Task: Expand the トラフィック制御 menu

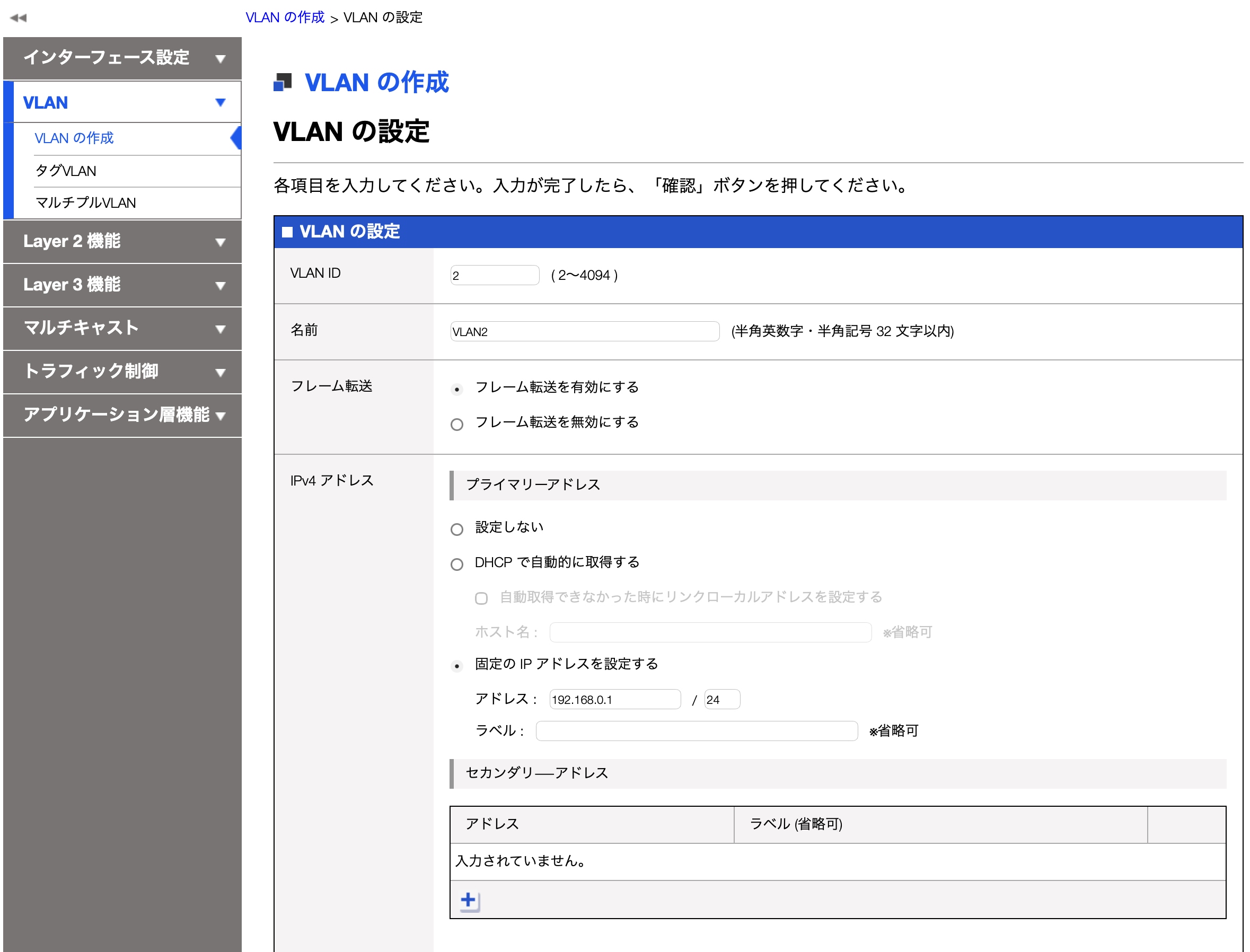Action: [122, 372]
